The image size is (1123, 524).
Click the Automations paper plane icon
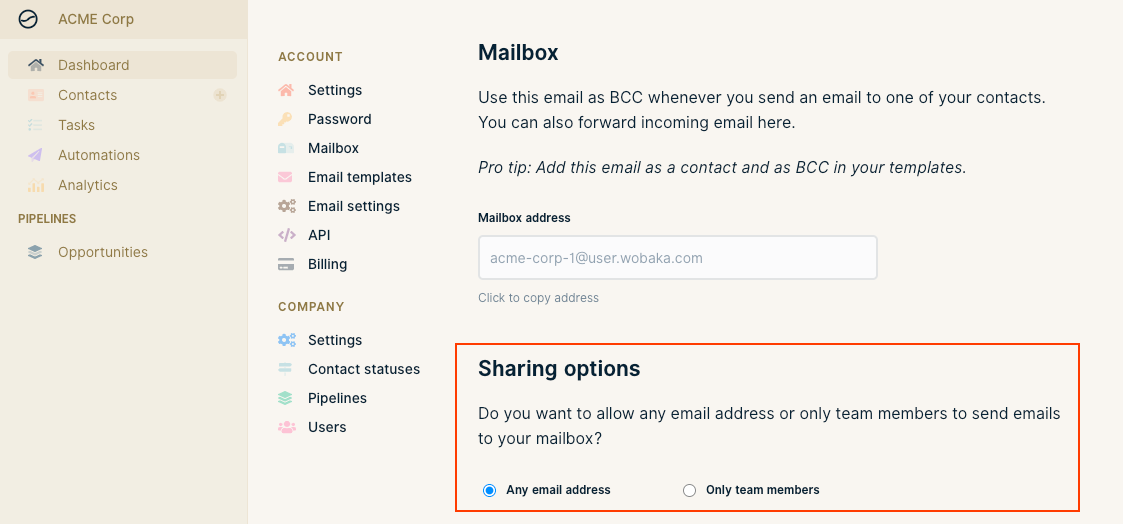click(x=35, y=155)
